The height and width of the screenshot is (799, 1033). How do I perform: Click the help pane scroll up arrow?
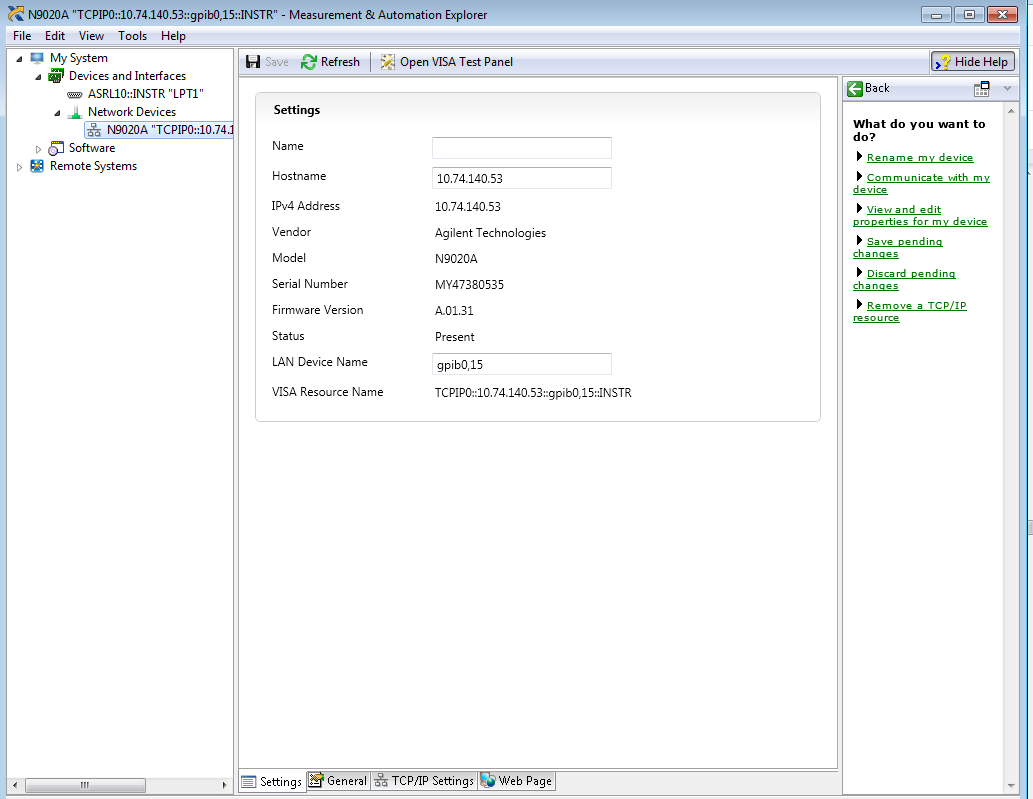[1011, 111]
